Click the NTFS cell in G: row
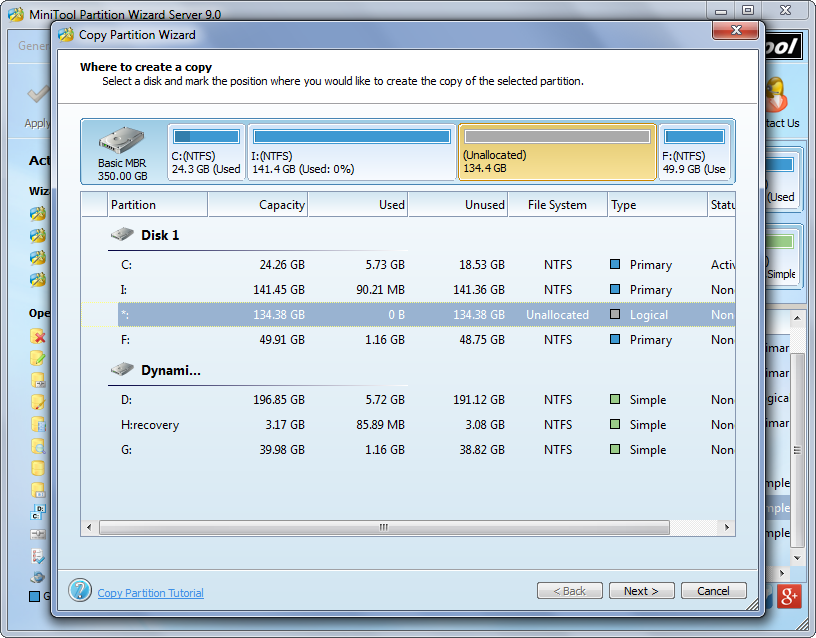The height and width of the screenshot is (638, 816). tap(558, 450)
